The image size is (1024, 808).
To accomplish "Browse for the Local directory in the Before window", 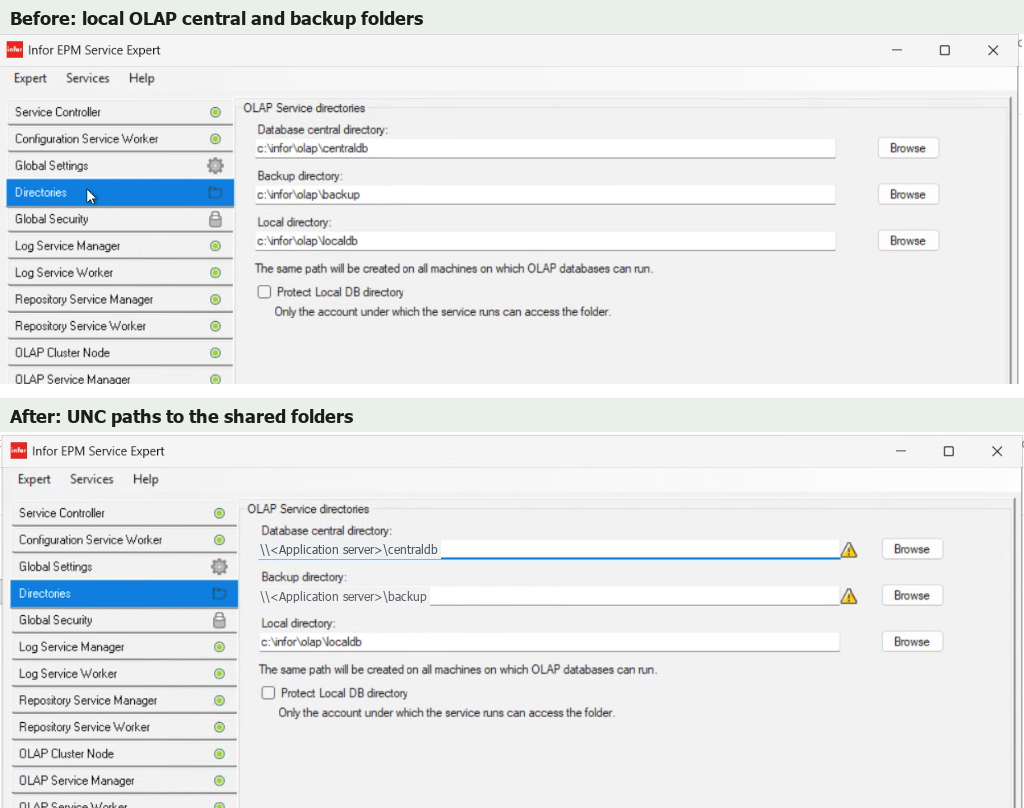I will 908,241.
